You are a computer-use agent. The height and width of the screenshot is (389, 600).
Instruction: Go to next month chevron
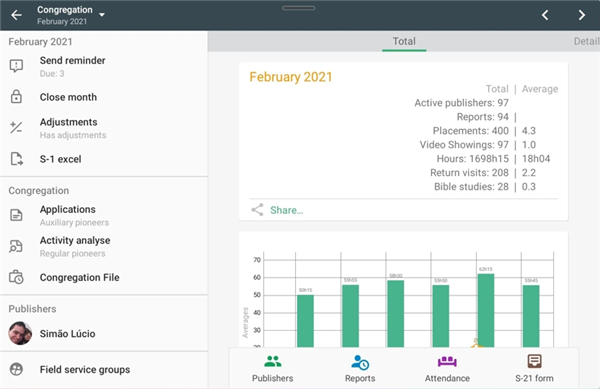tap(582, 15)
